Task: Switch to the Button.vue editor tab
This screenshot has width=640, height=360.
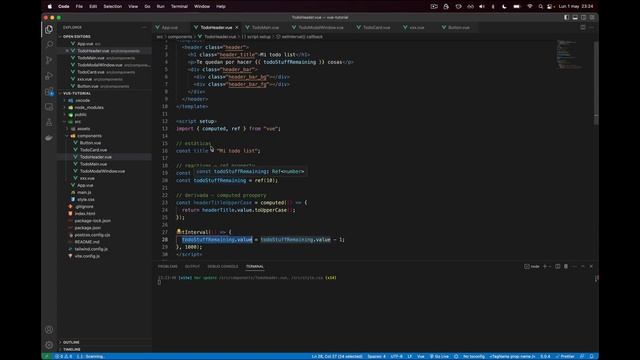Action: (458, 27)
